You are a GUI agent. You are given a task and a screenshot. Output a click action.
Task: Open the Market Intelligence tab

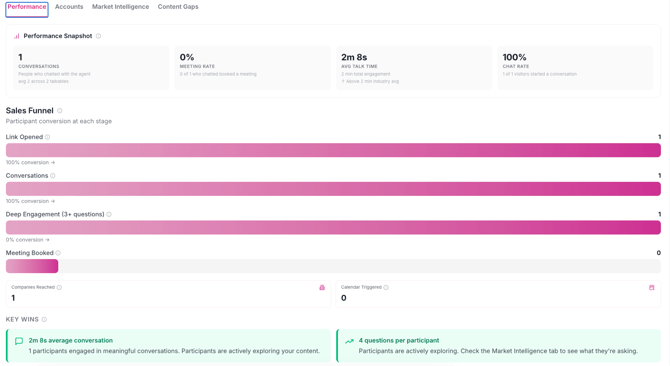[120, 7]
